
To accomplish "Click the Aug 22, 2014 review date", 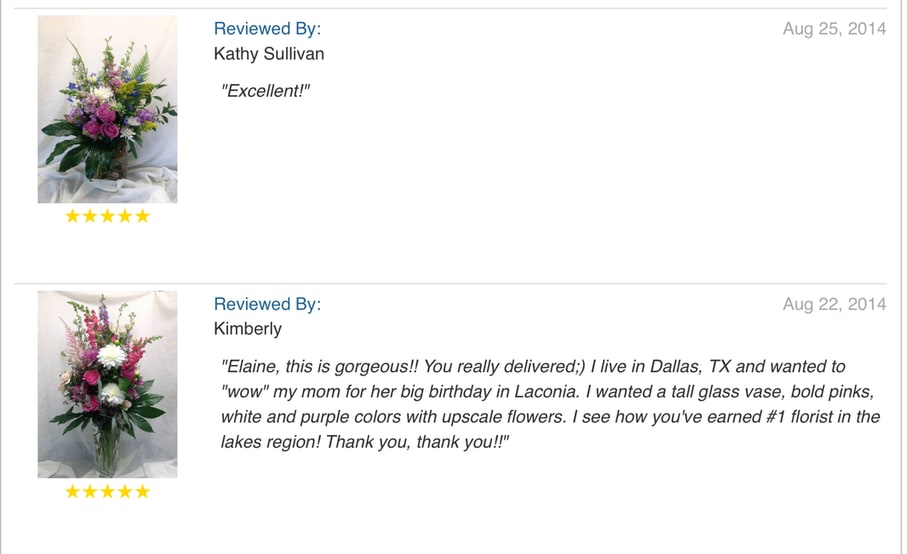I will (x=834, y=304).
